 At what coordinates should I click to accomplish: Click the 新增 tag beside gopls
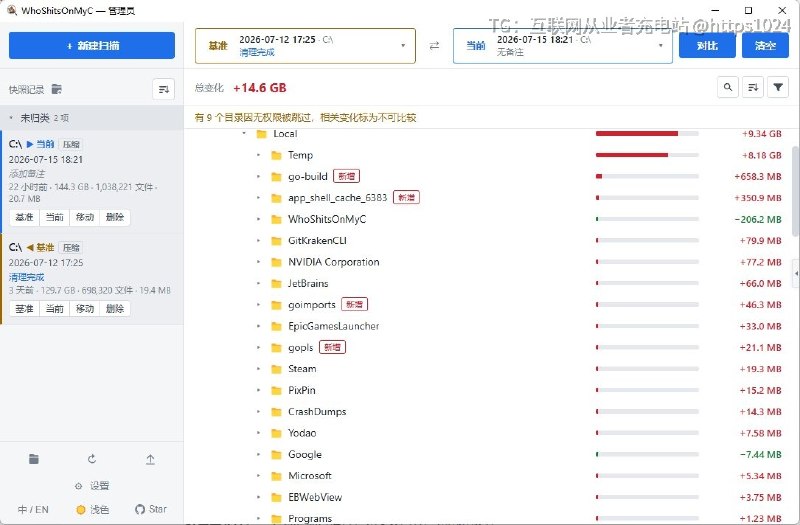332,347
